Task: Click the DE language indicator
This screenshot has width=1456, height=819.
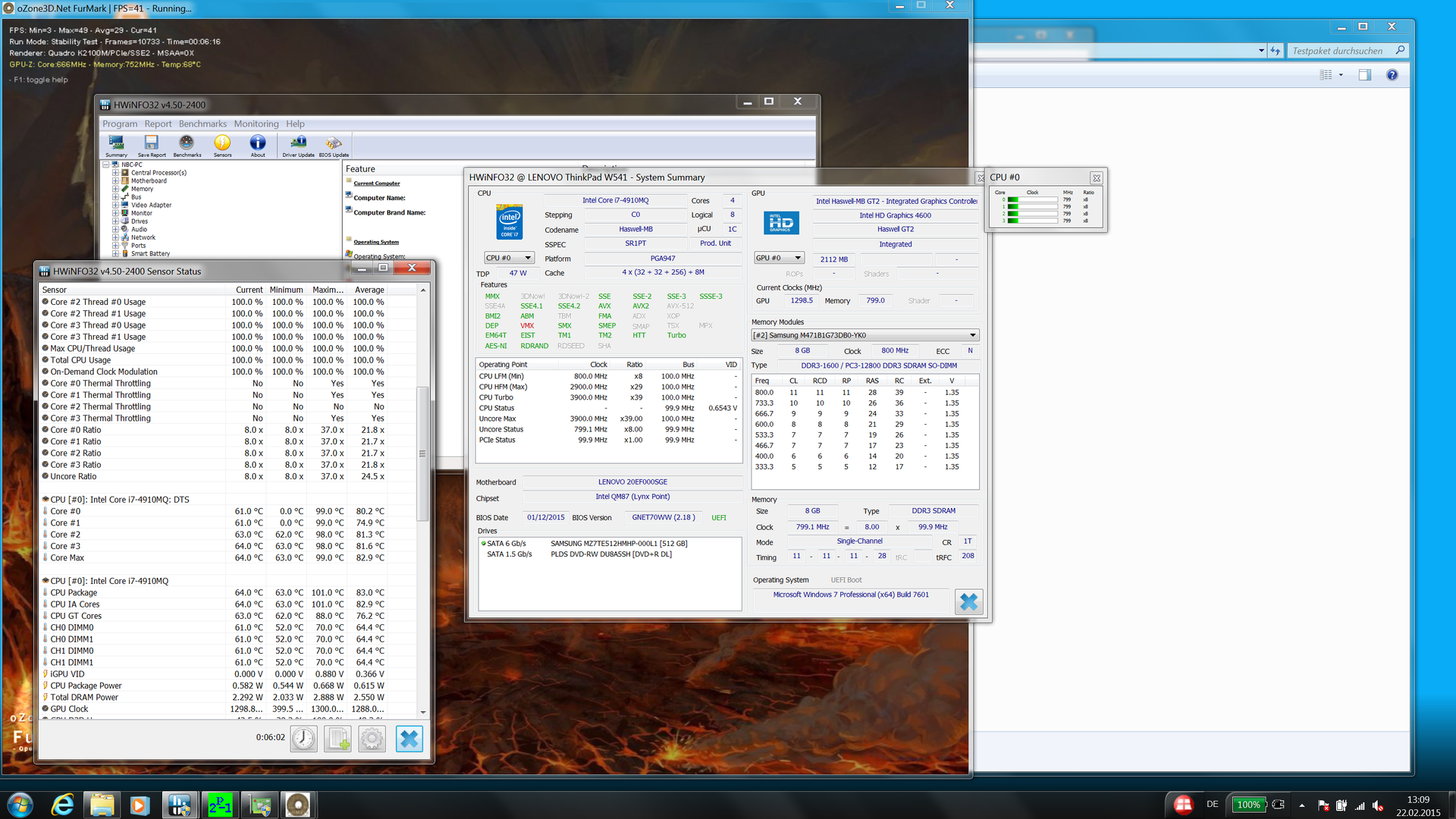Action: pyautogui.click(x=1213, y=805)
